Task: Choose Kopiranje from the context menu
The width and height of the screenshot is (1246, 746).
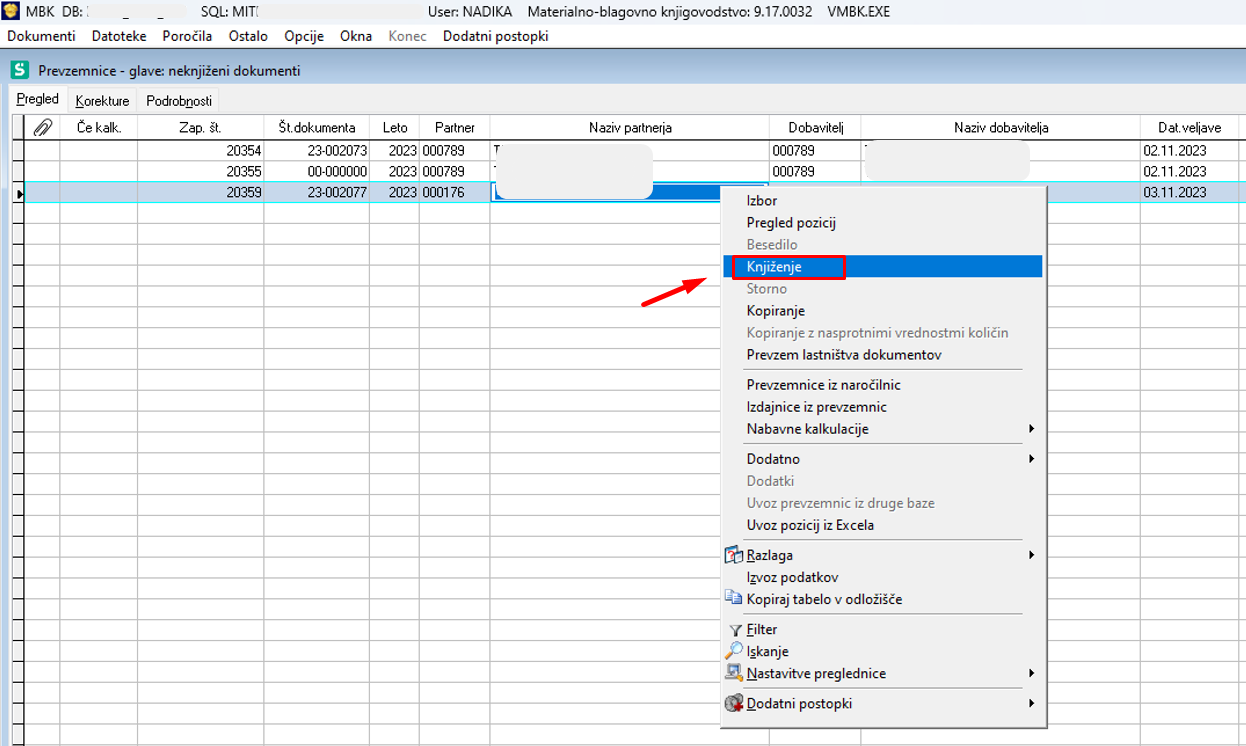Action: pyautogui.click(x=776, y=311)
